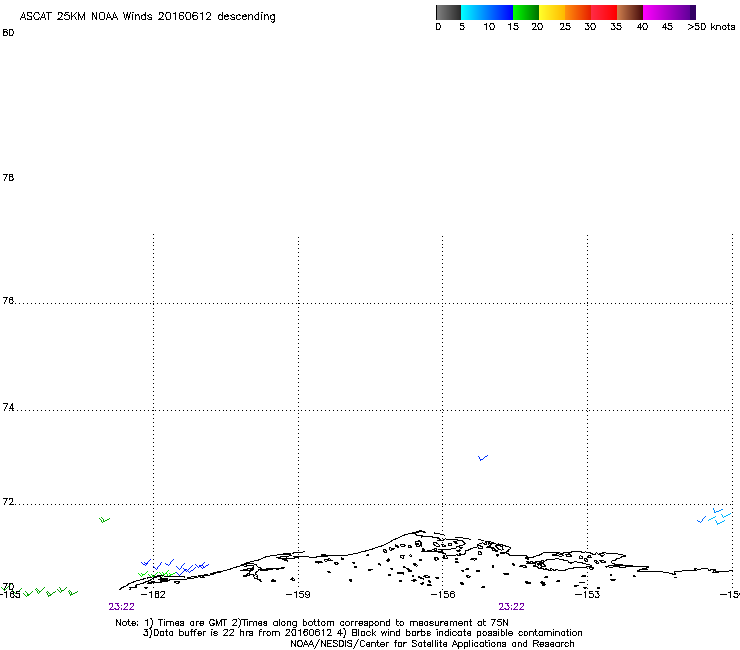
Task: Click the '45' label under the color bar
Action: click(667, 27)
